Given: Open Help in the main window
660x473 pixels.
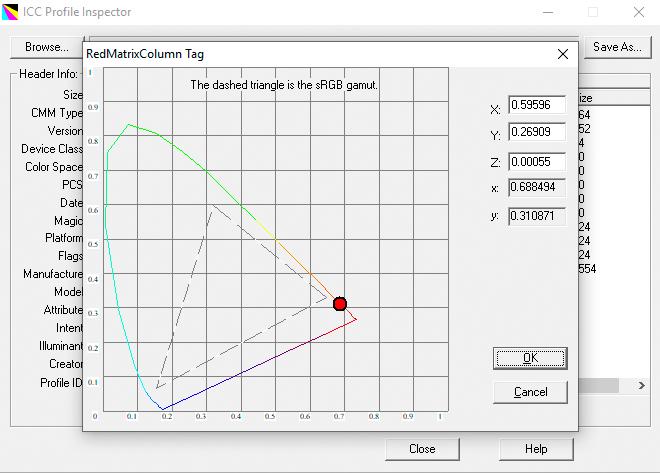Looking at the screenshot, I should coord(536,449).
